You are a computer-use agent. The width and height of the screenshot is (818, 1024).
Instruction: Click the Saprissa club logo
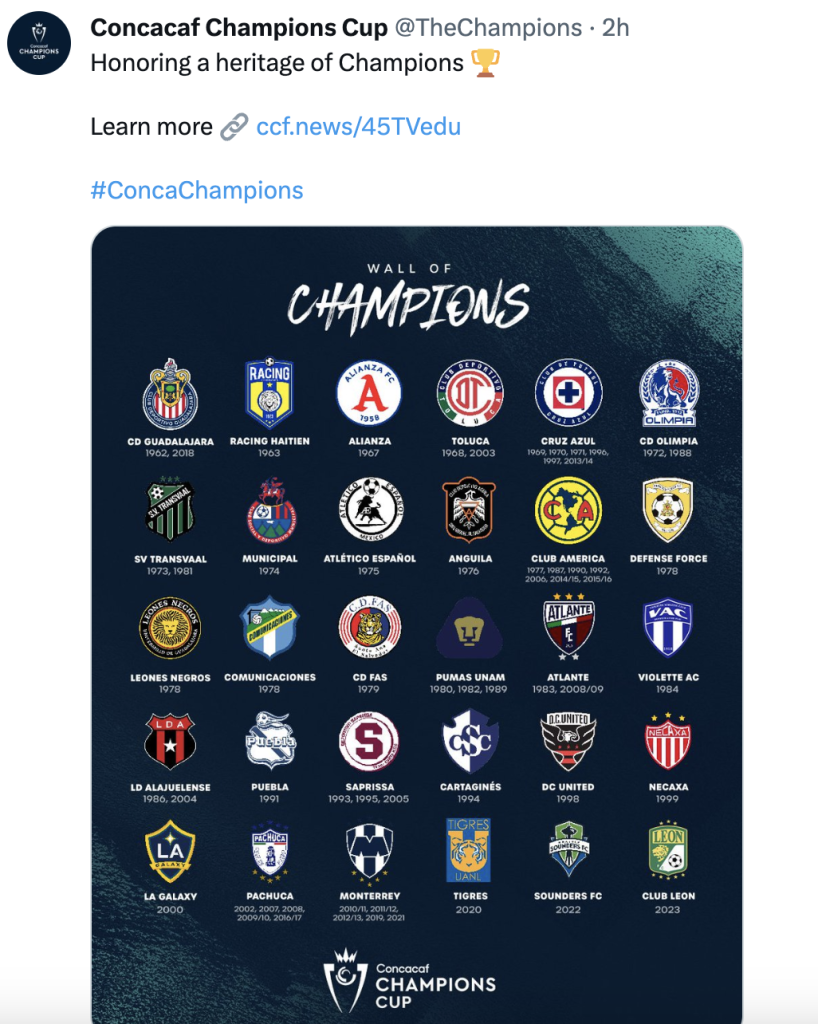(x=369, y=742)
